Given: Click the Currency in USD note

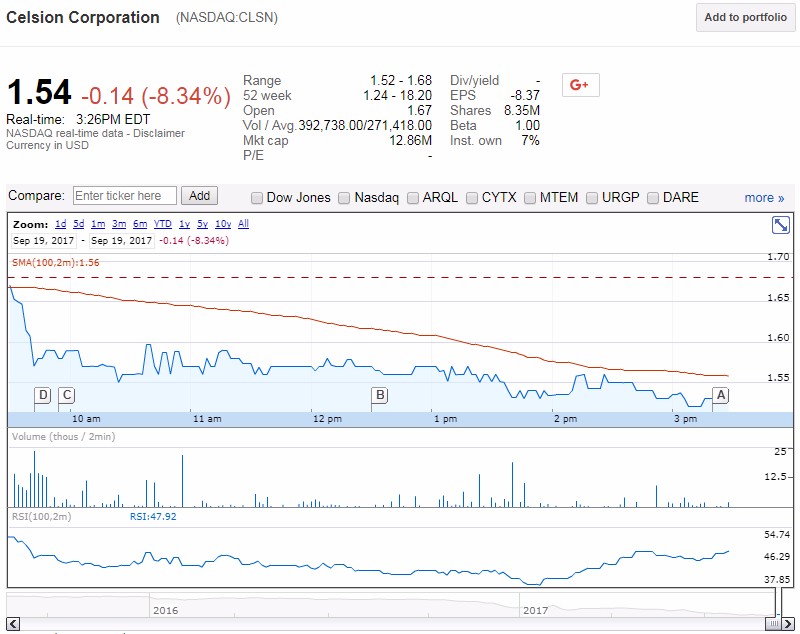Looking at the screenshot, I should tap(47, 145).
